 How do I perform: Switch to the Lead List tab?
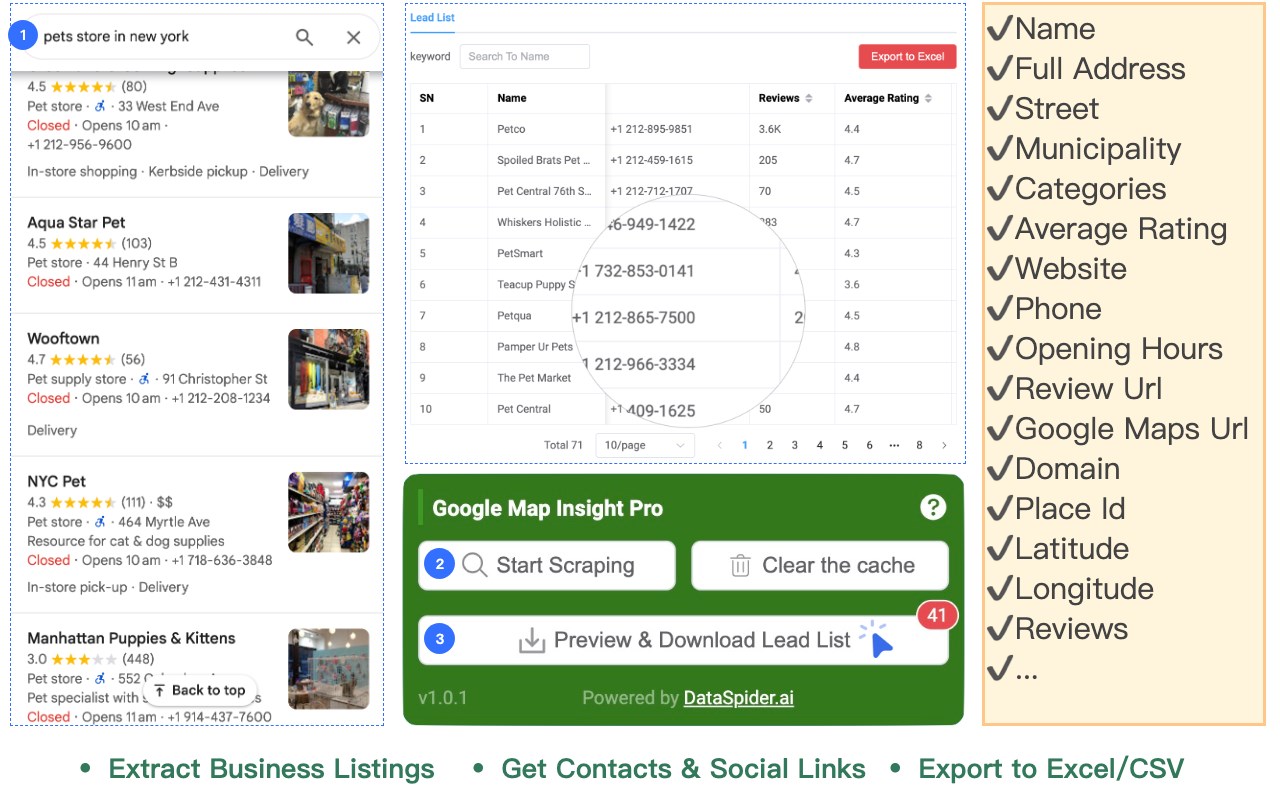click(432, 18)
